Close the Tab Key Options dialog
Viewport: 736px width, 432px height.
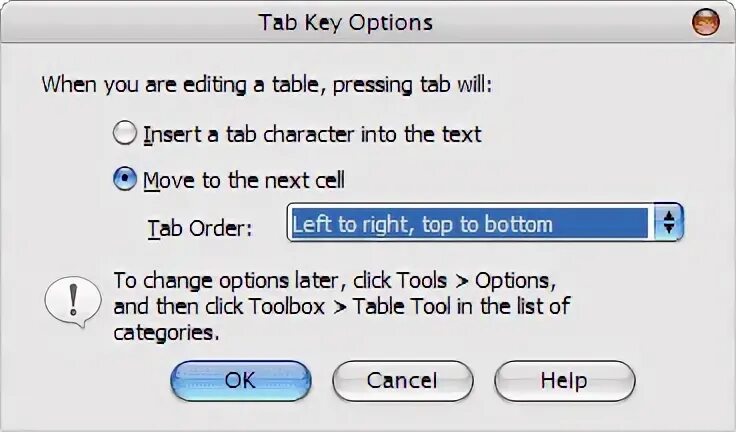705,22
